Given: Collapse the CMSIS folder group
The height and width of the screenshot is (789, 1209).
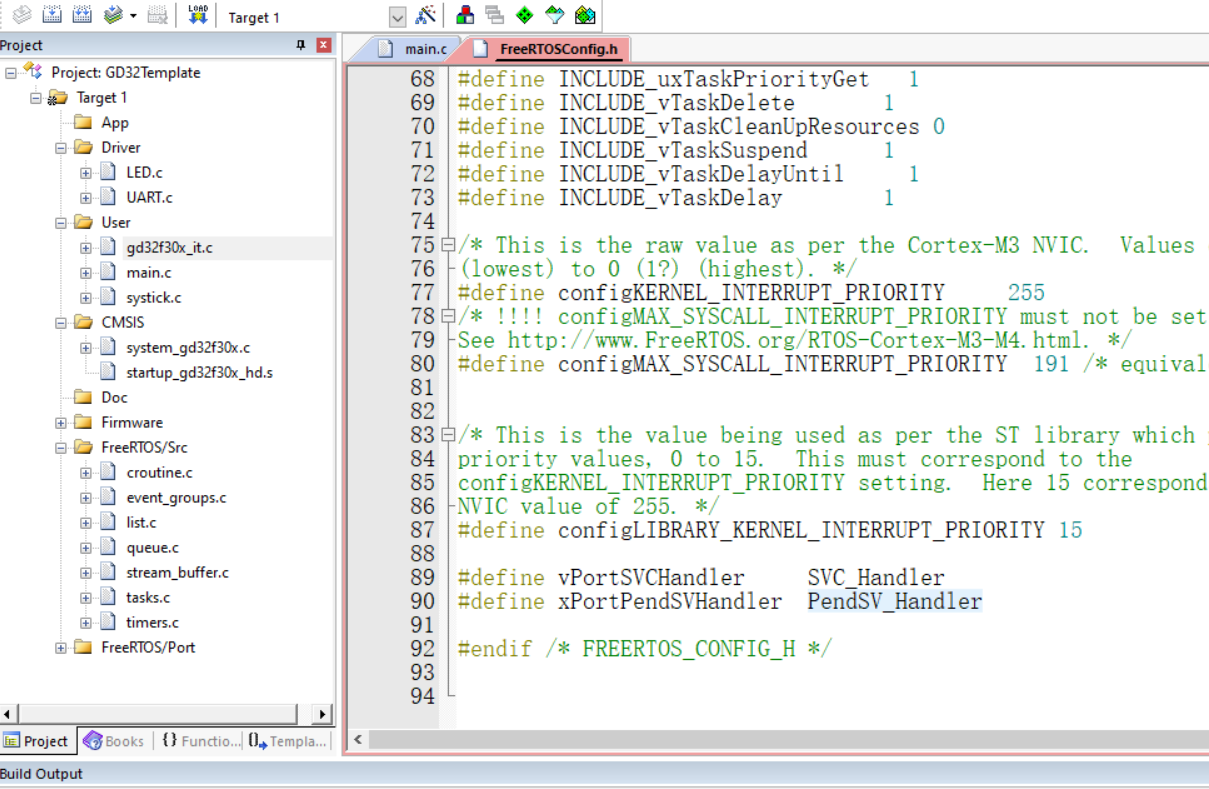Looking at the screenshot, I should click(61, 322).
